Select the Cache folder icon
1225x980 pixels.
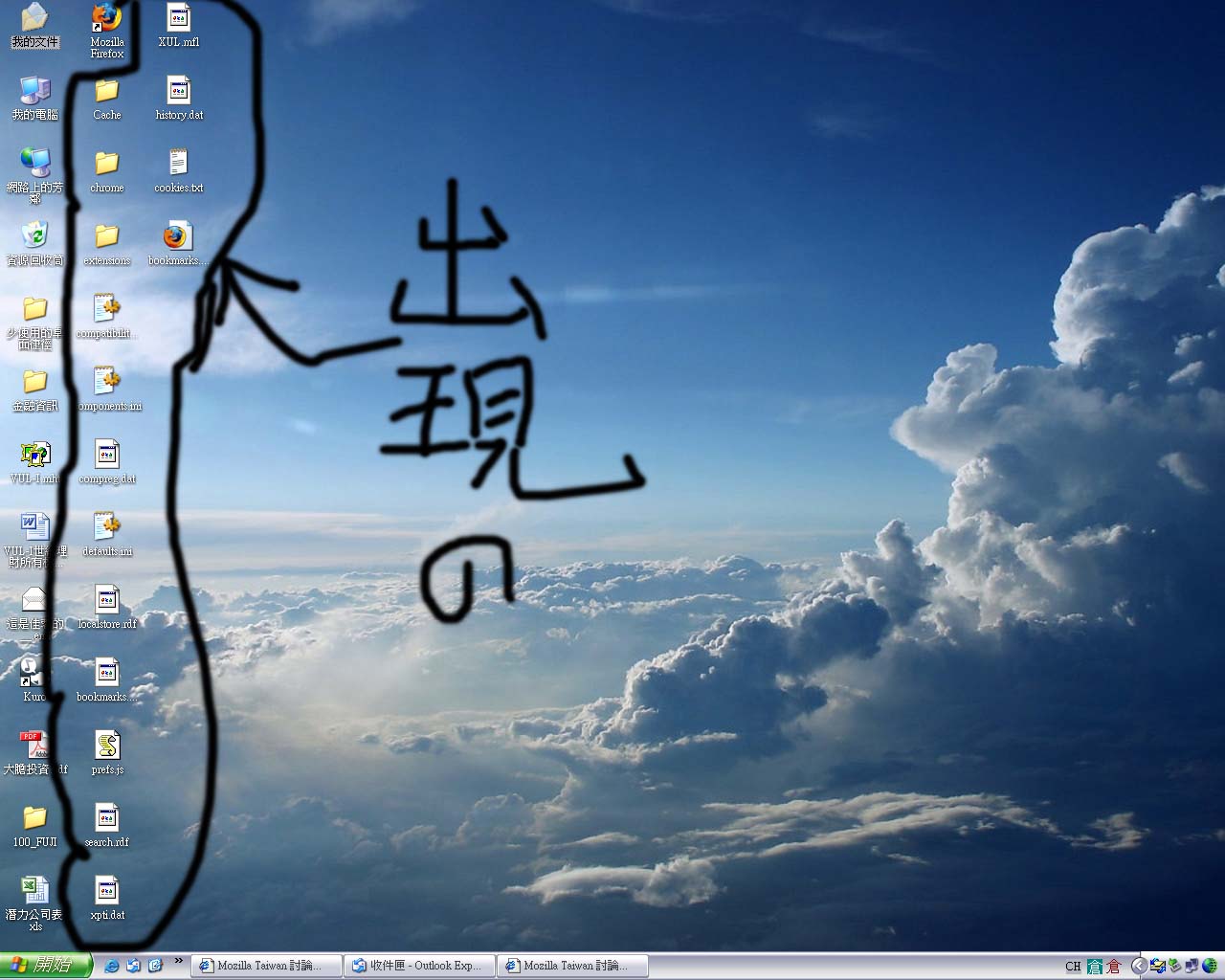(107, 99)
